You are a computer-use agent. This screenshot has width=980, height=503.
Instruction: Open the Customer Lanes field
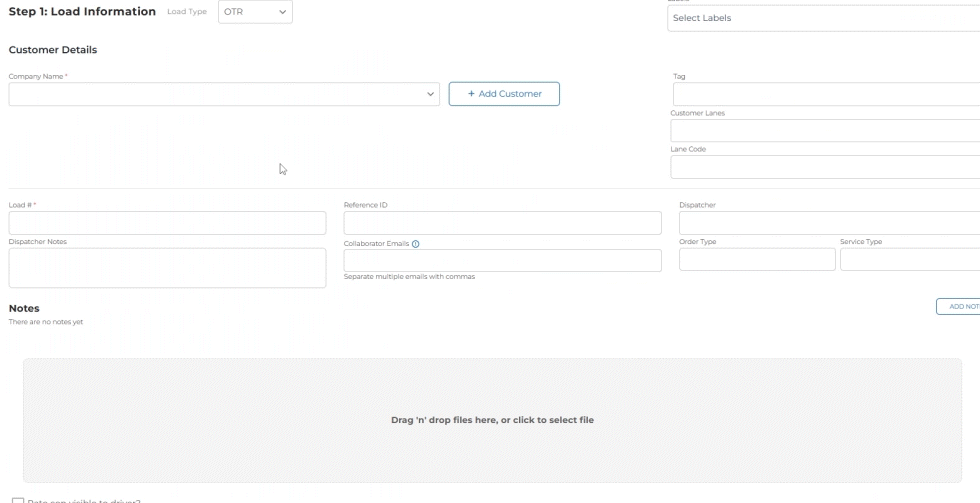point(825,131)
